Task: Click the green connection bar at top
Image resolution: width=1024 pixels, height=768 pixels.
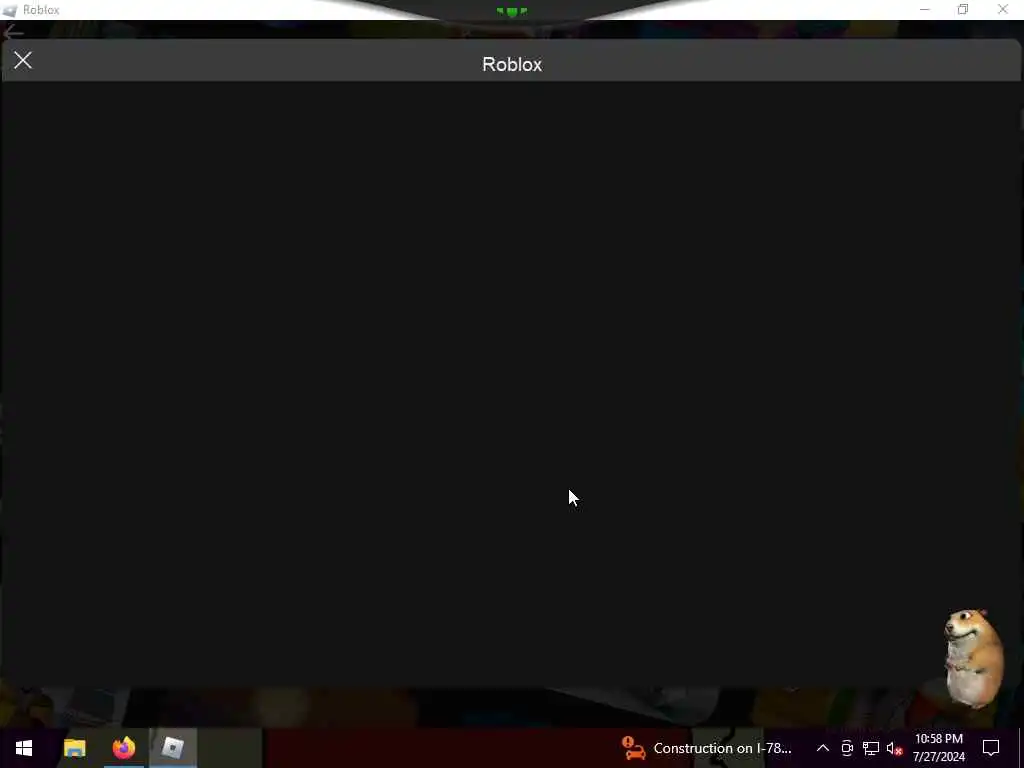Action: click(512, 11)
